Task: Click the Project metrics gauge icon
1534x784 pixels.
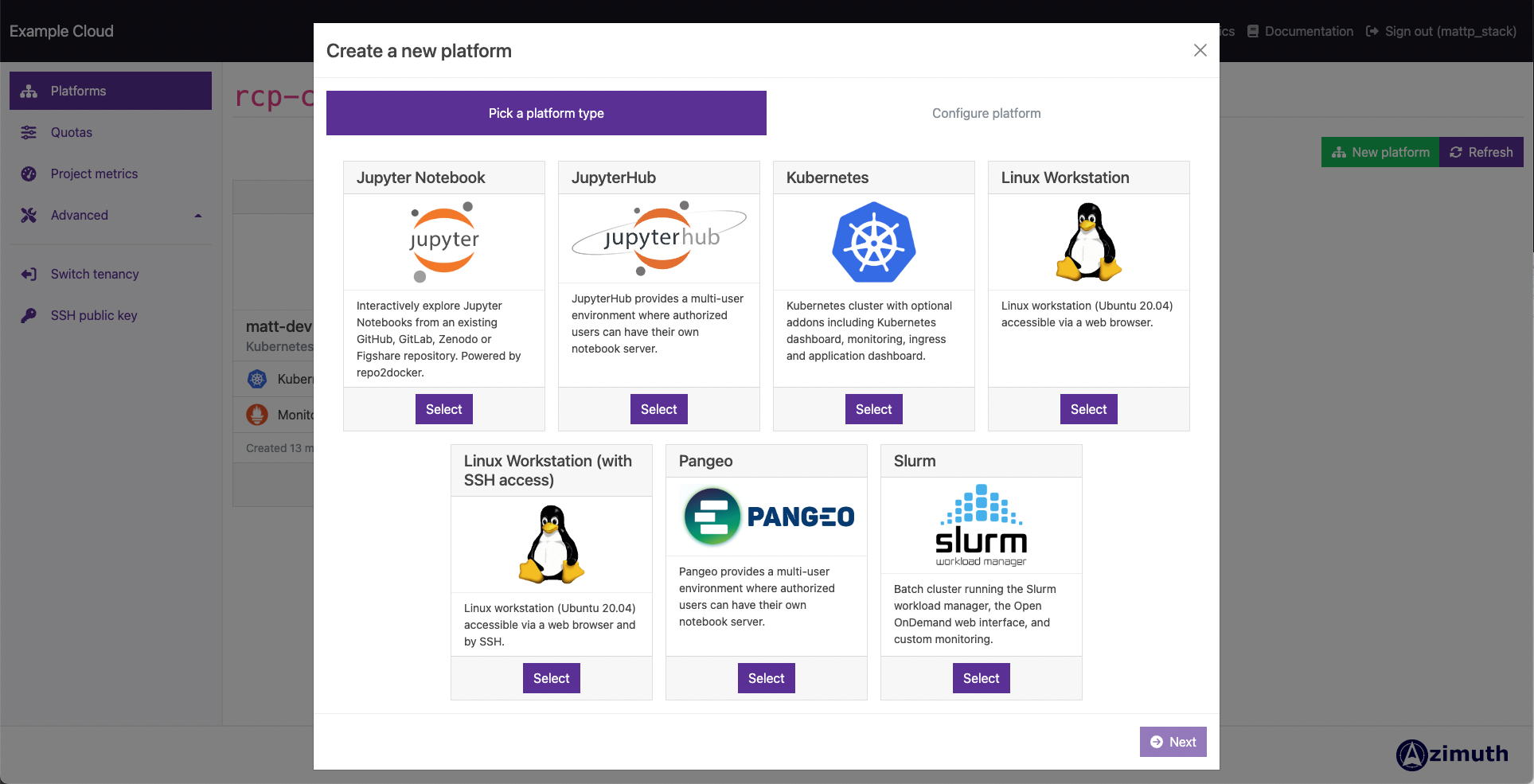Action: pyautogui.click(x=29, y=174)
